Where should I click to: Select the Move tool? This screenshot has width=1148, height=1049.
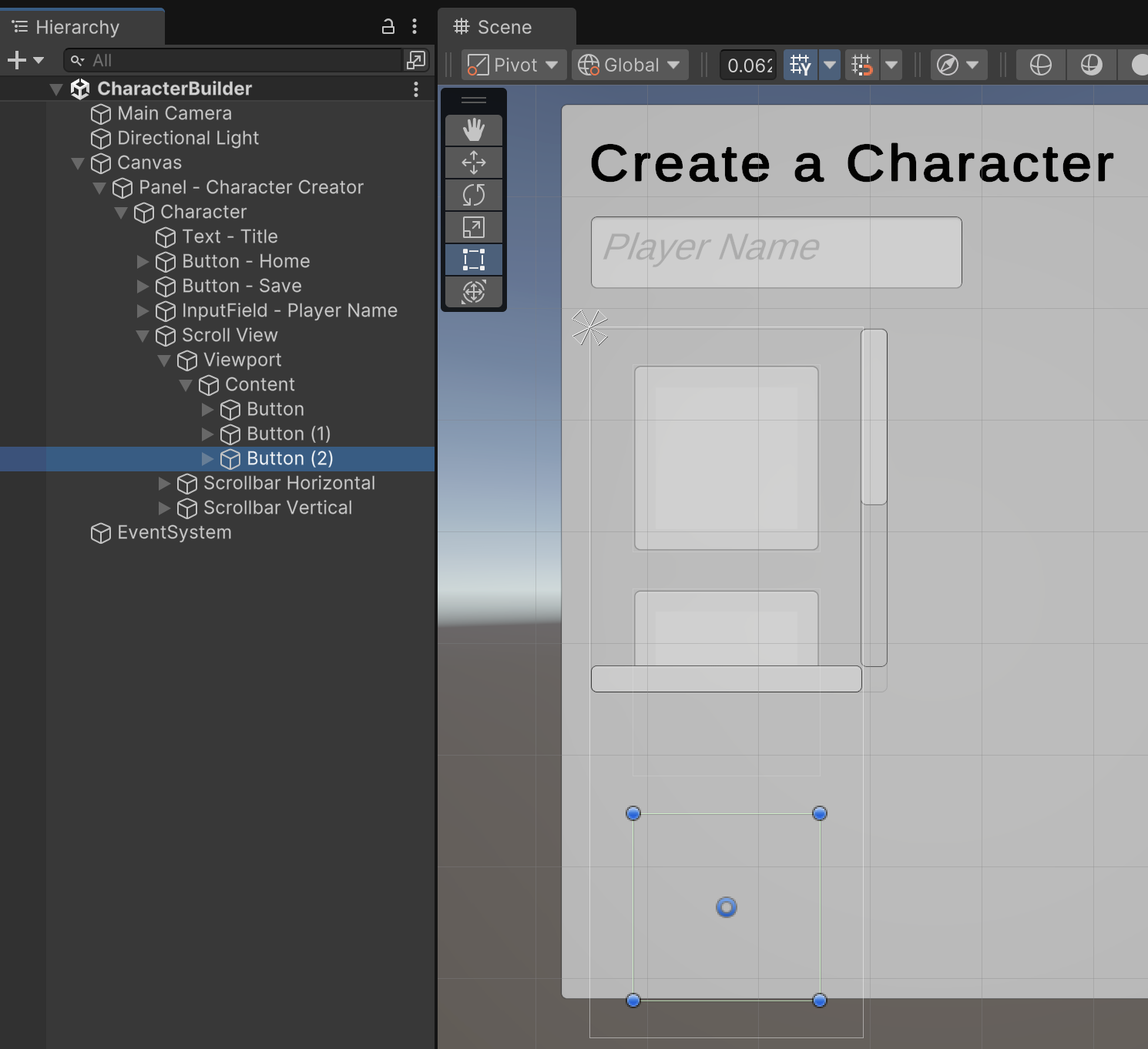tap(473, 163)
